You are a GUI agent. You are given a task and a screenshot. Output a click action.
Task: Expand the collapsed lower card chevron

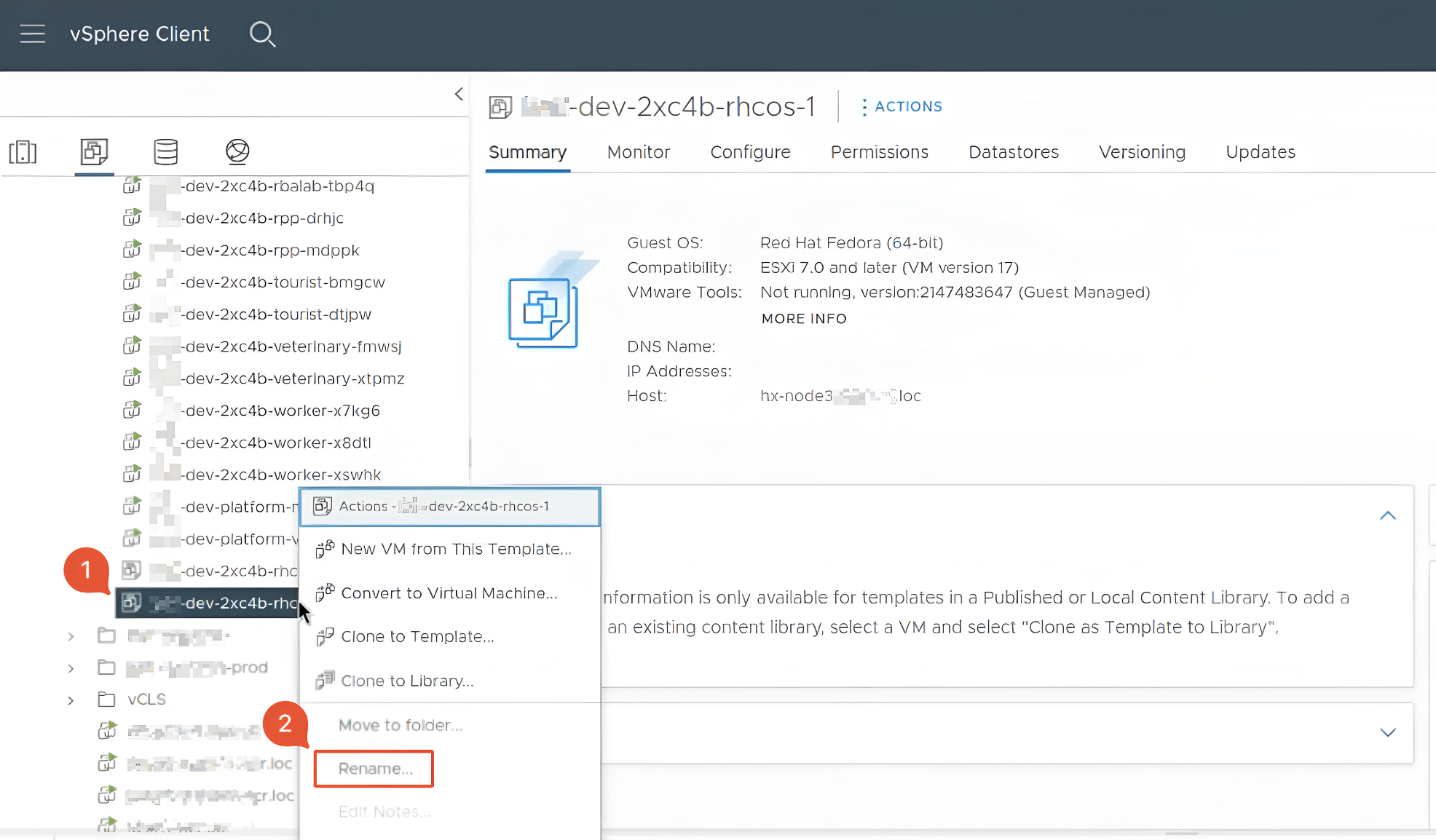(x=1388, y=732)
